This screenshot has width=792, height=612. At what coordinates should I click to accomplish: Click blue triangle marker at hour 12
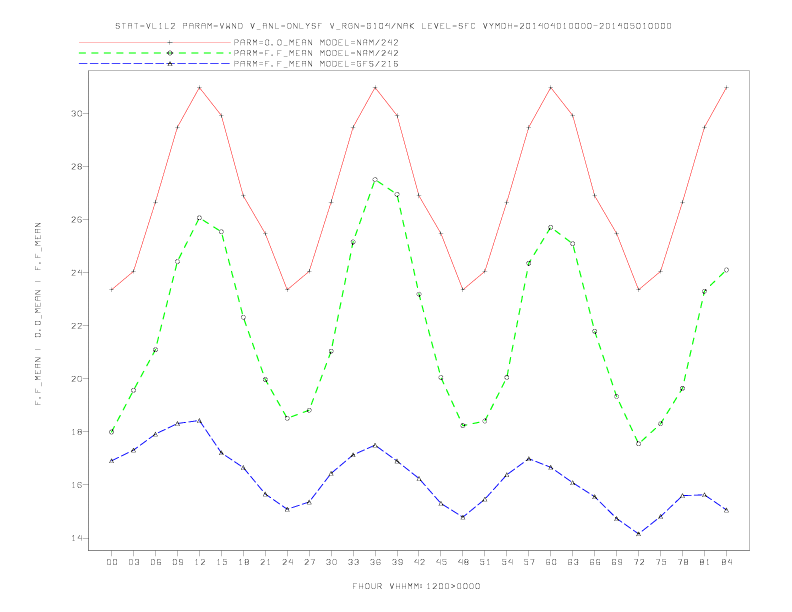200,421
